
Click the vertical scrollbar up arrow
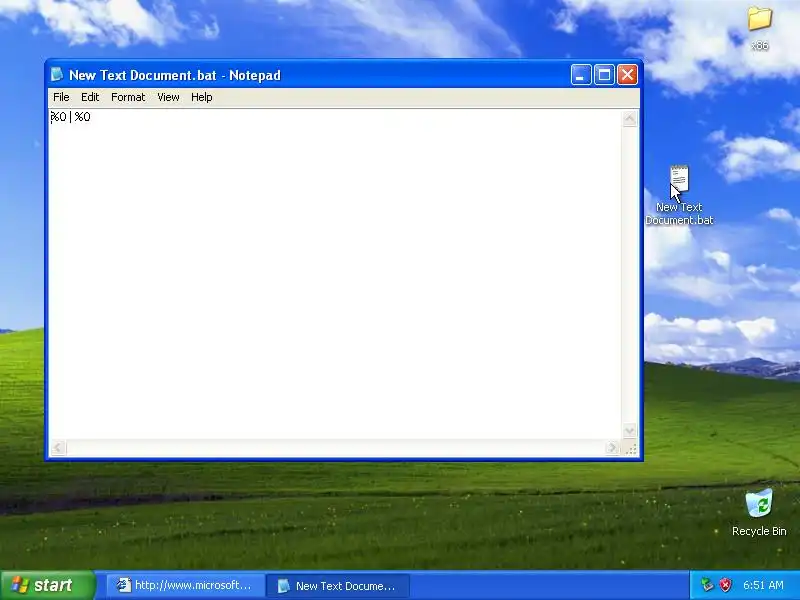click(x=630, y=118)
